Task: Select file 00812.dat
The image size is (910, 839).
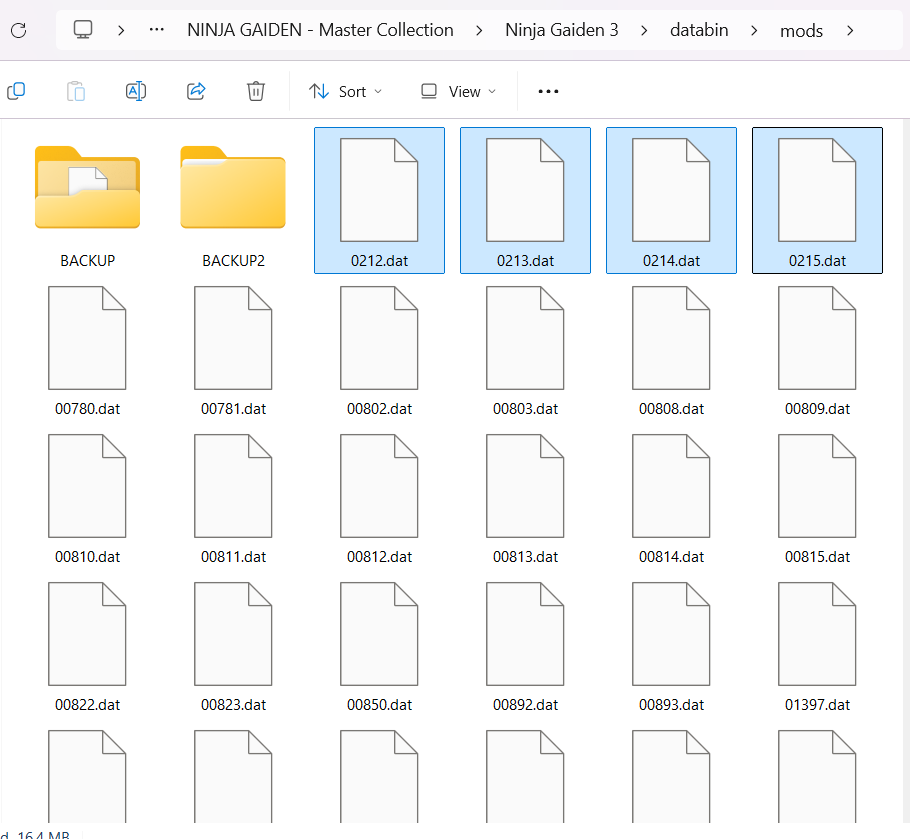Action: point(380,498)
